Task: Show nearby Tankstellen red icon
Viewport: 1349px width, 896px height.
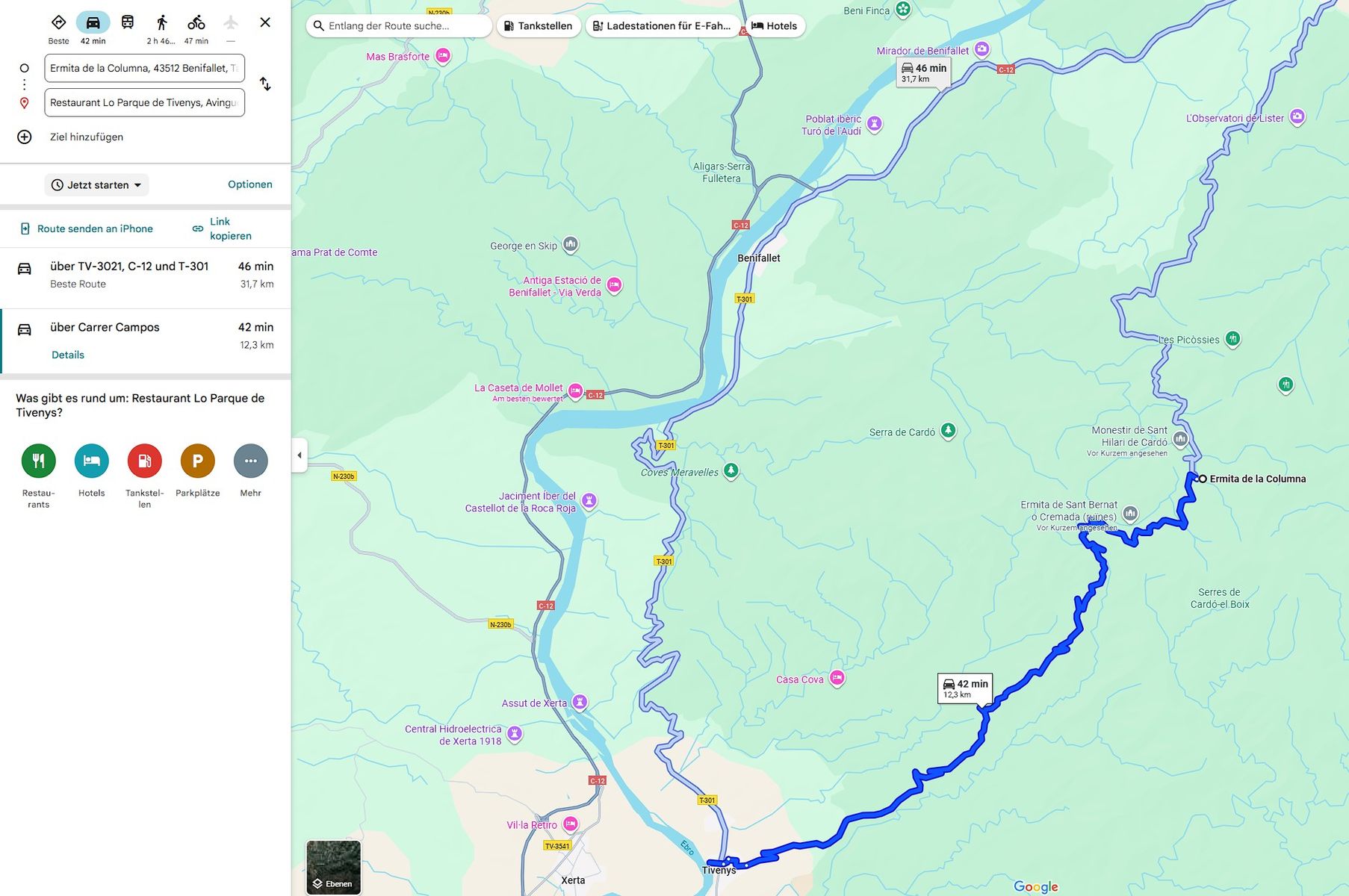Action: coord(145,461)
